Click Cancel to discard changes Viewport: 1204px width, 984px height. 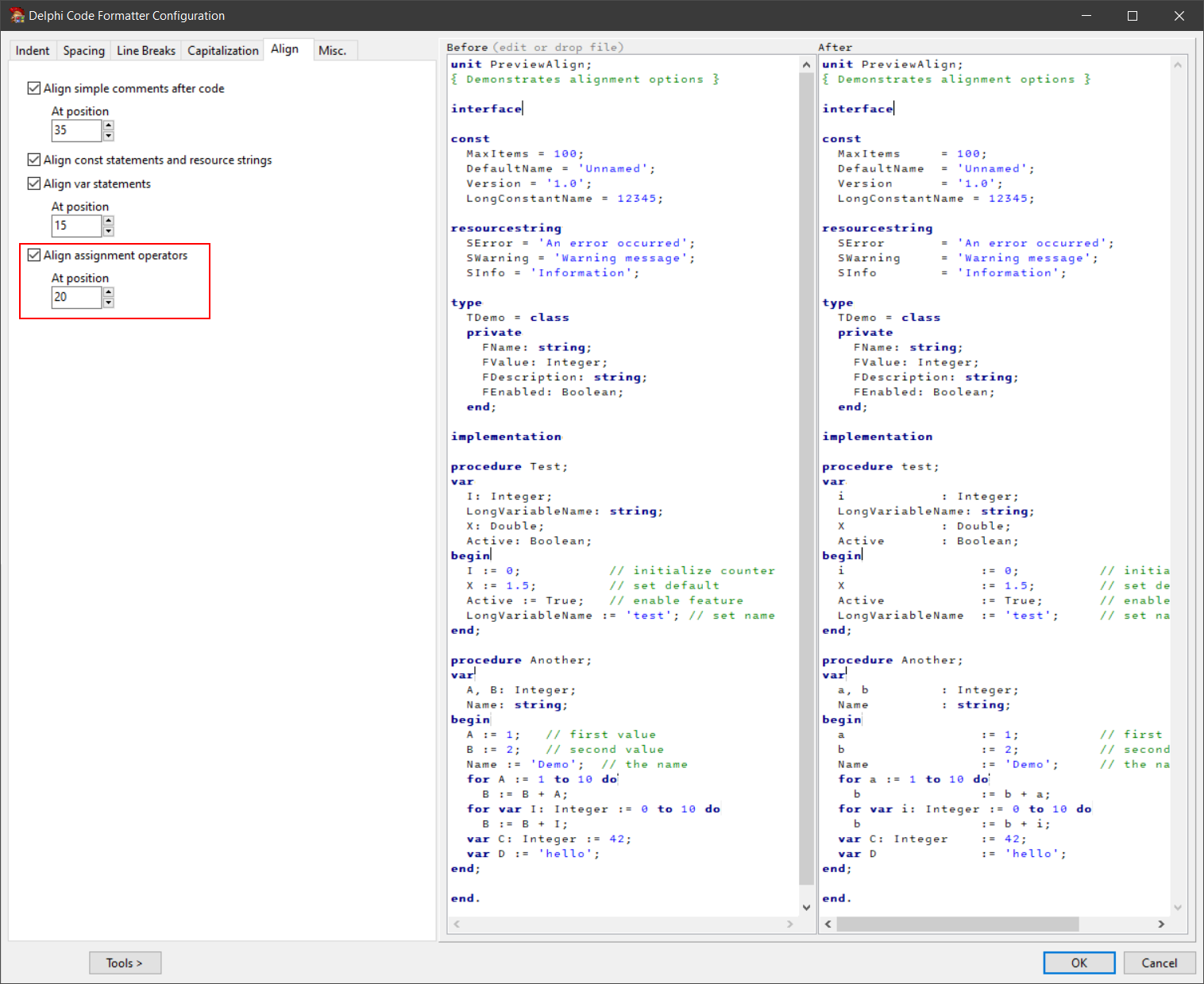click(1159, 963)
